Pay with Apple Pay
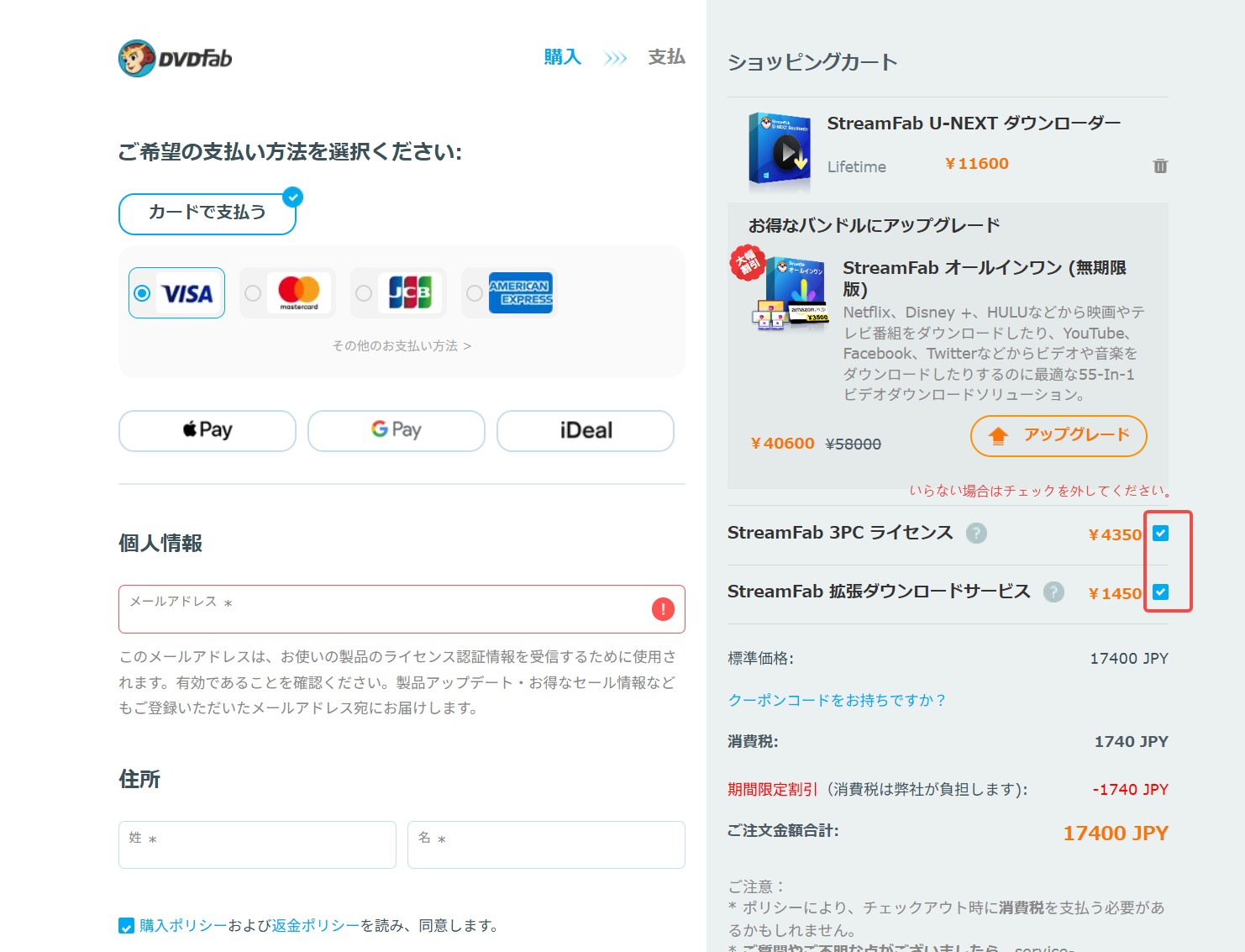The image size is (1245, 952). [x=207, y=430]
